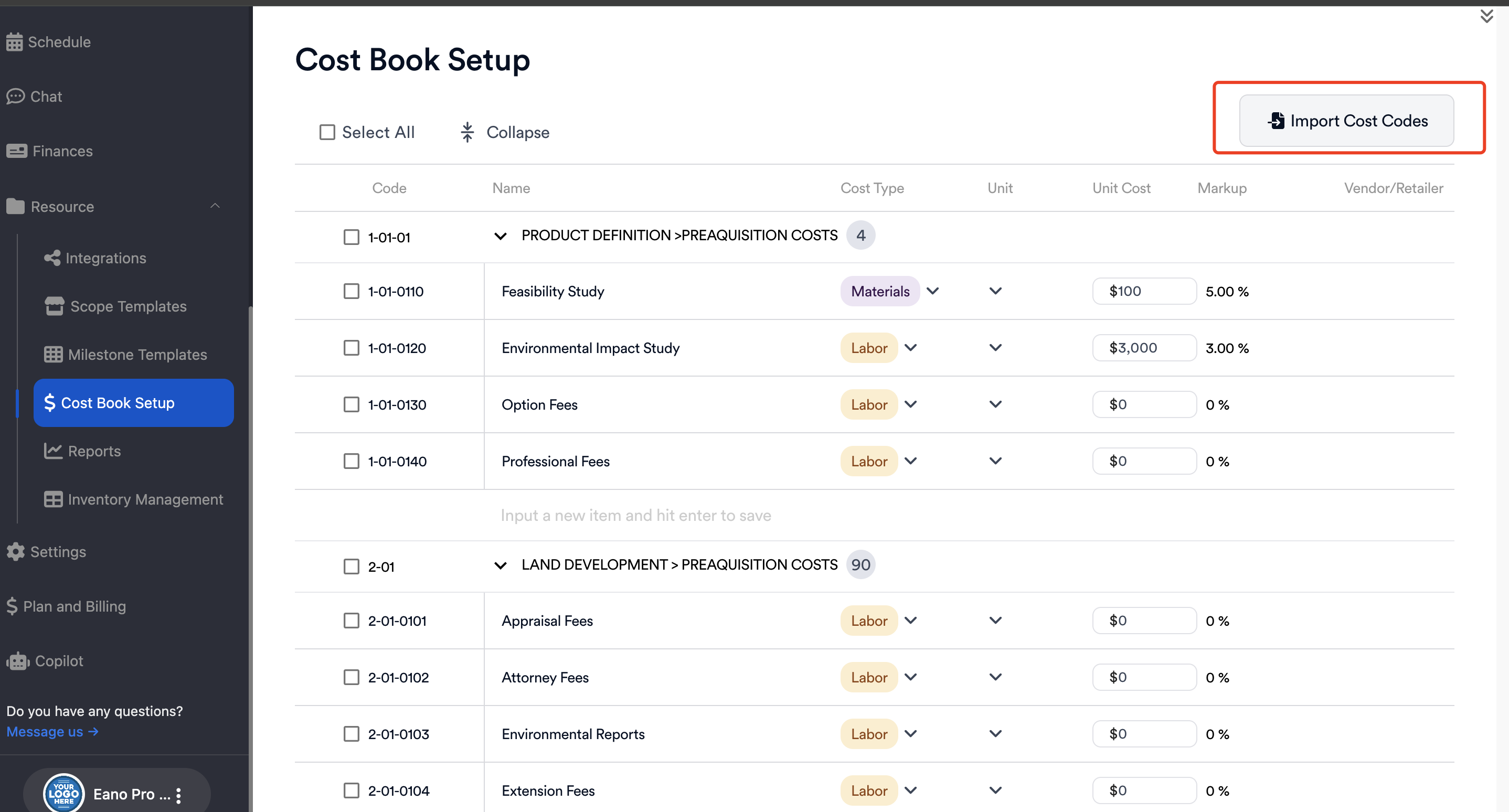Click the Cost Book Setup dollar icon

pyautogui.click(x=50, y=403)
